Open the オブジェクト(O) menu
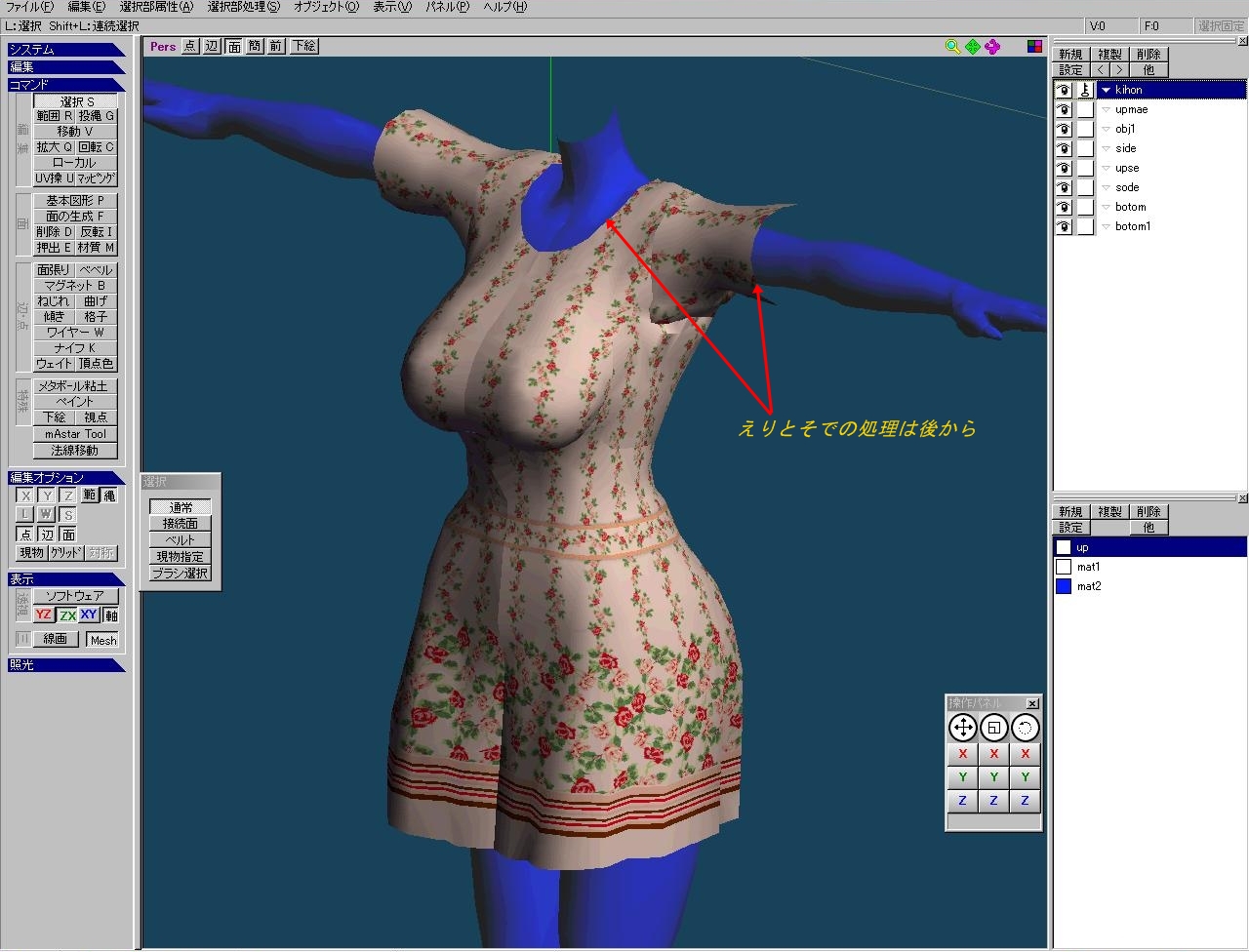 326,7
